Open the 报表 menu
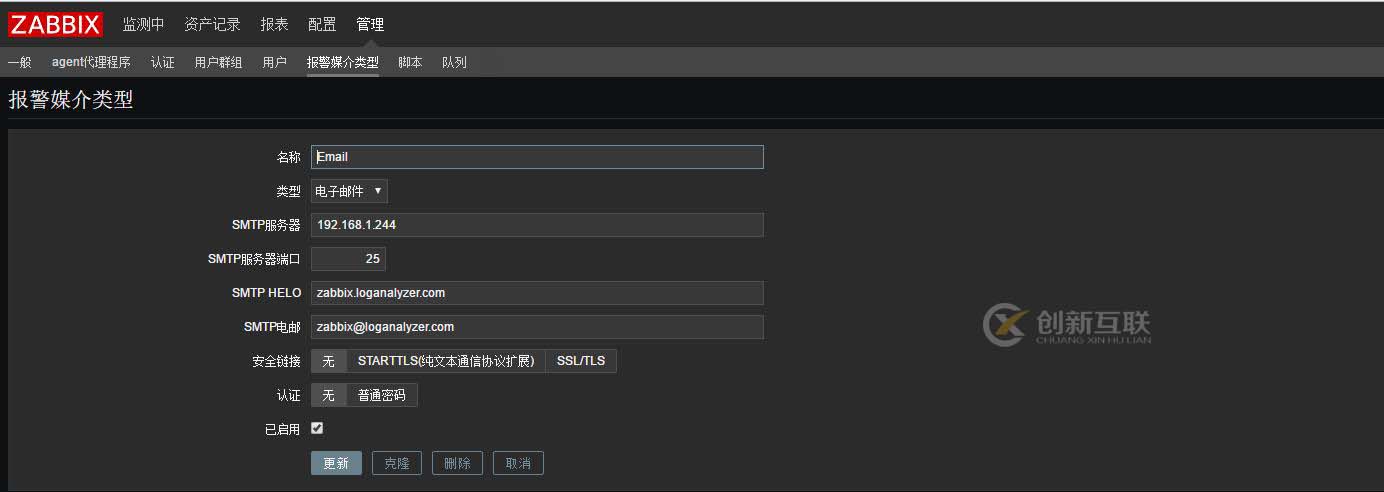 click(x=274, y=24)
